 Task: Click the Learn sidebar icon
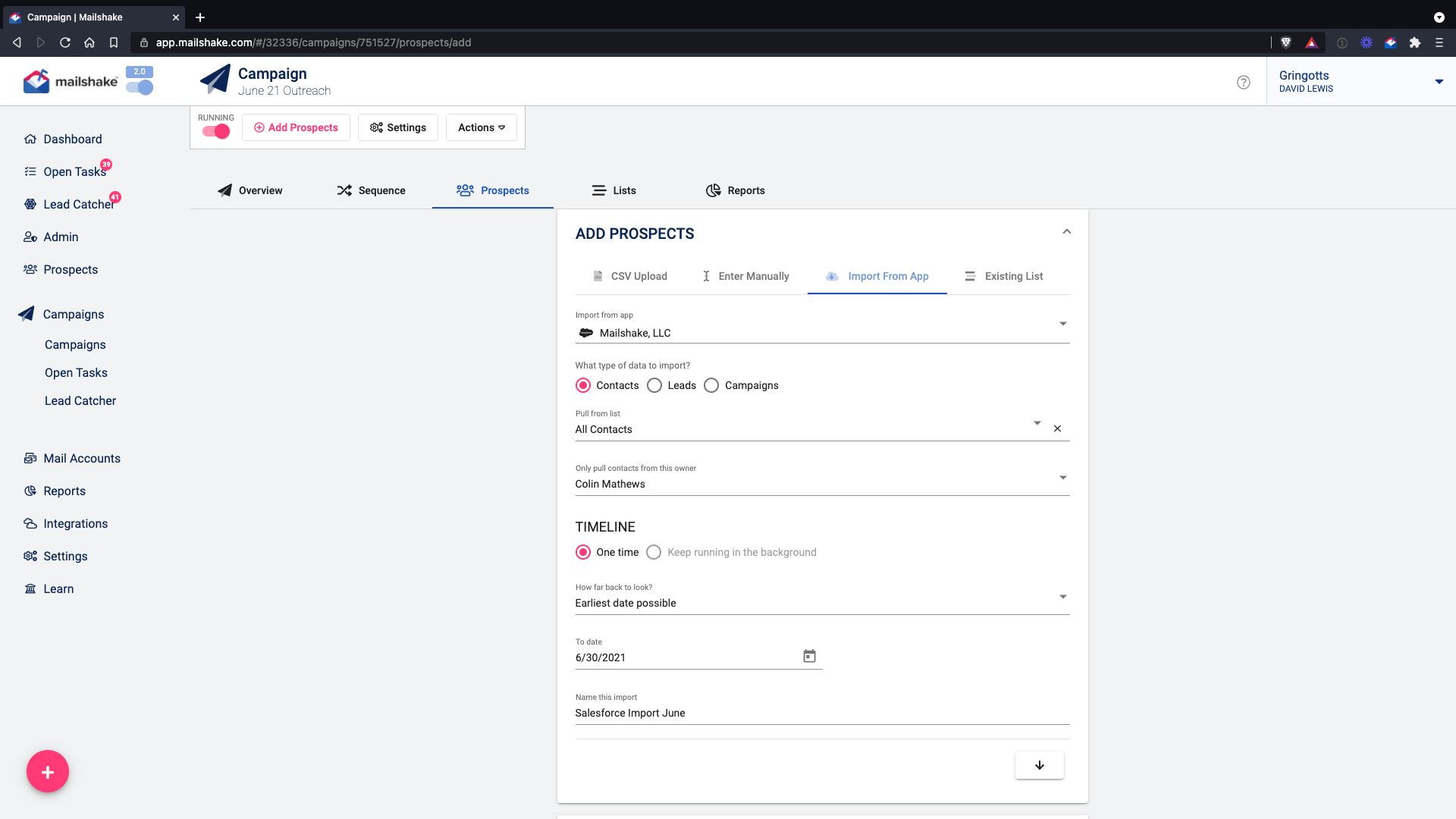[30, 588]
